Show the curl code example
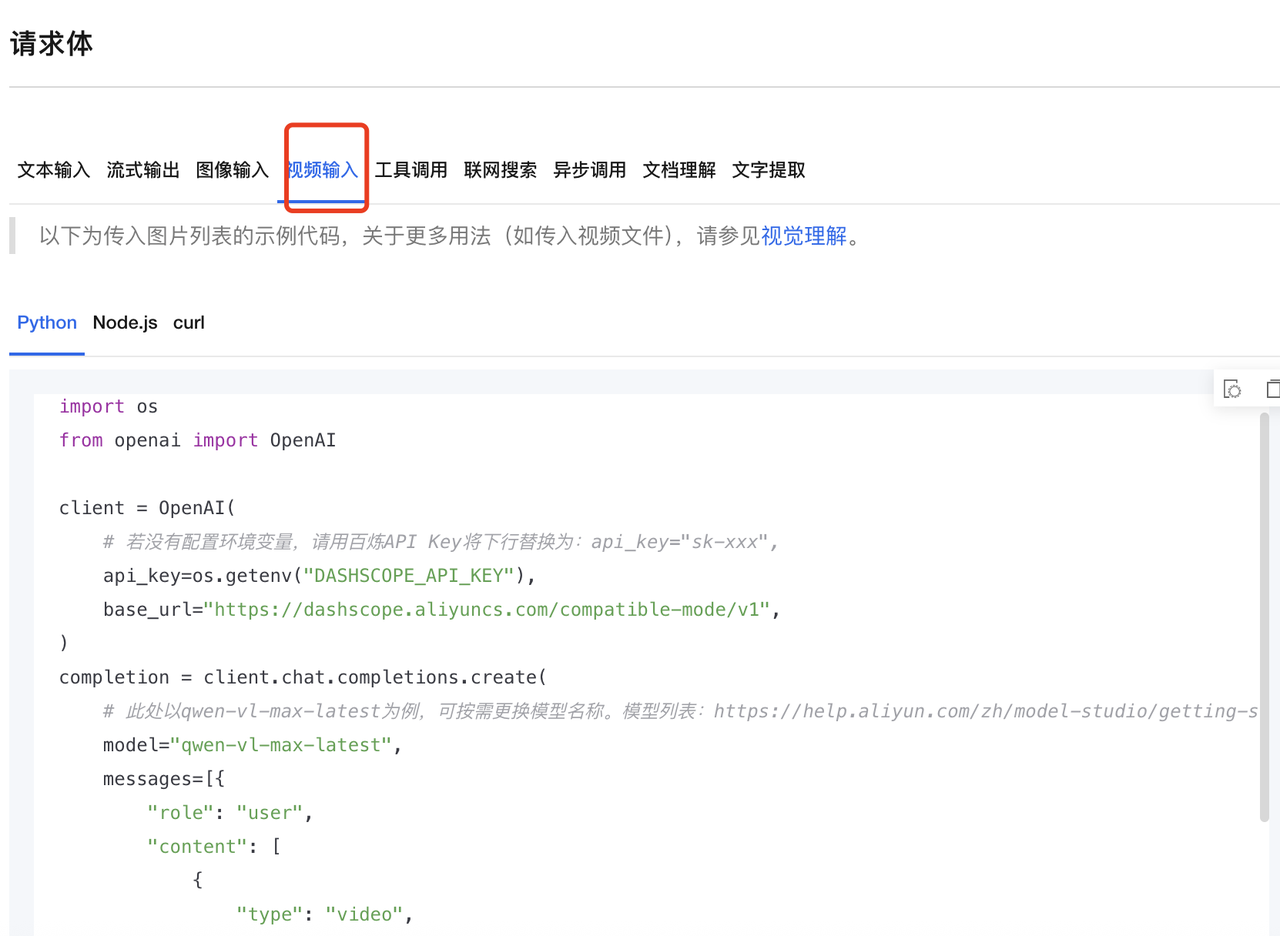 pos(189,323)
